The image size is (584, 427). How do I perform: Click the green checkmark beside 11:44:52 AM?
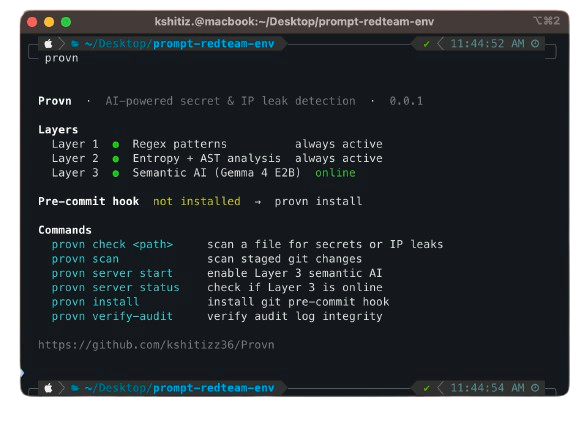(x=426, y=44)
